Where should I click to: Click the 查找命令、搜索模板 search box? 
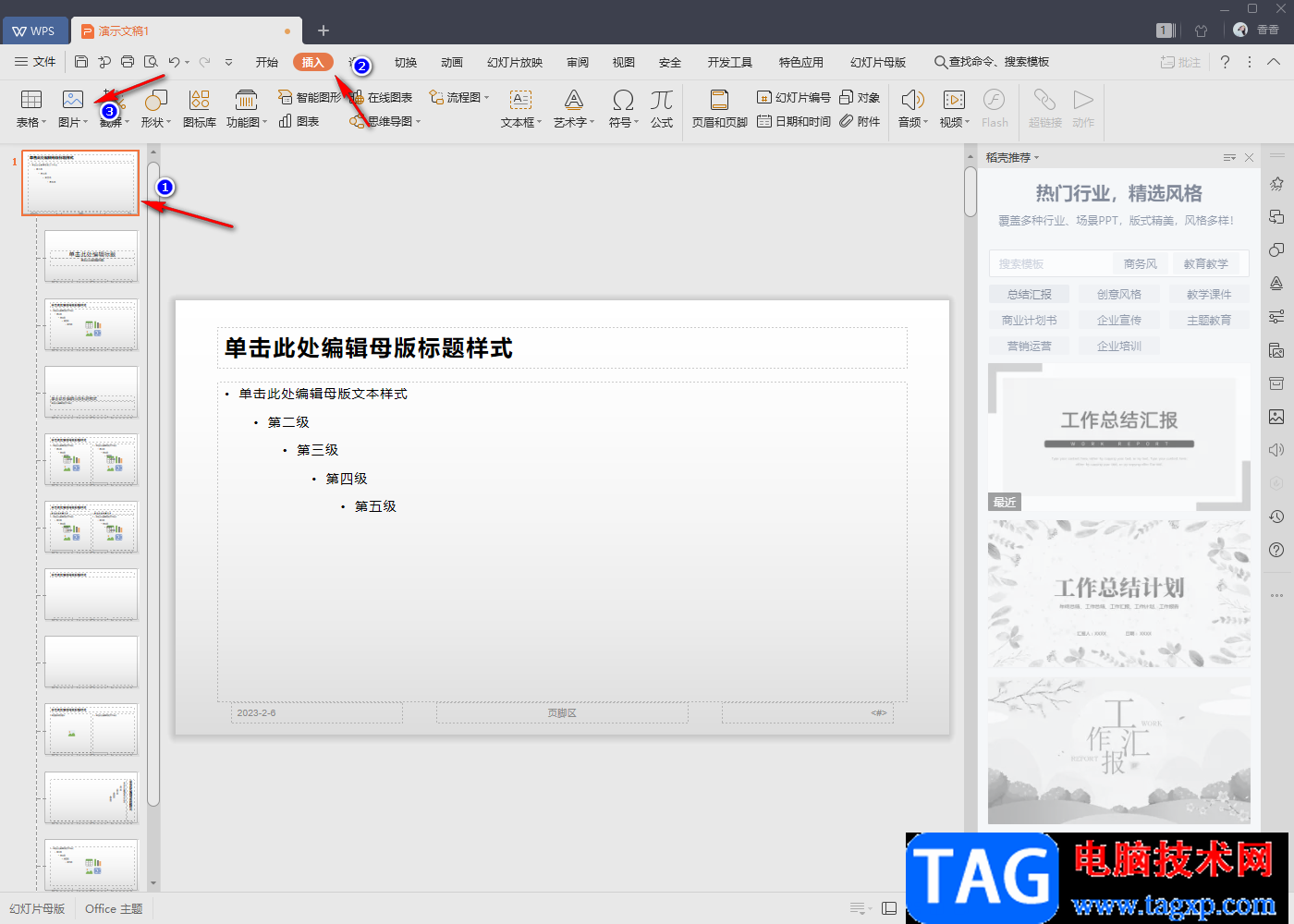coord(991,62)
